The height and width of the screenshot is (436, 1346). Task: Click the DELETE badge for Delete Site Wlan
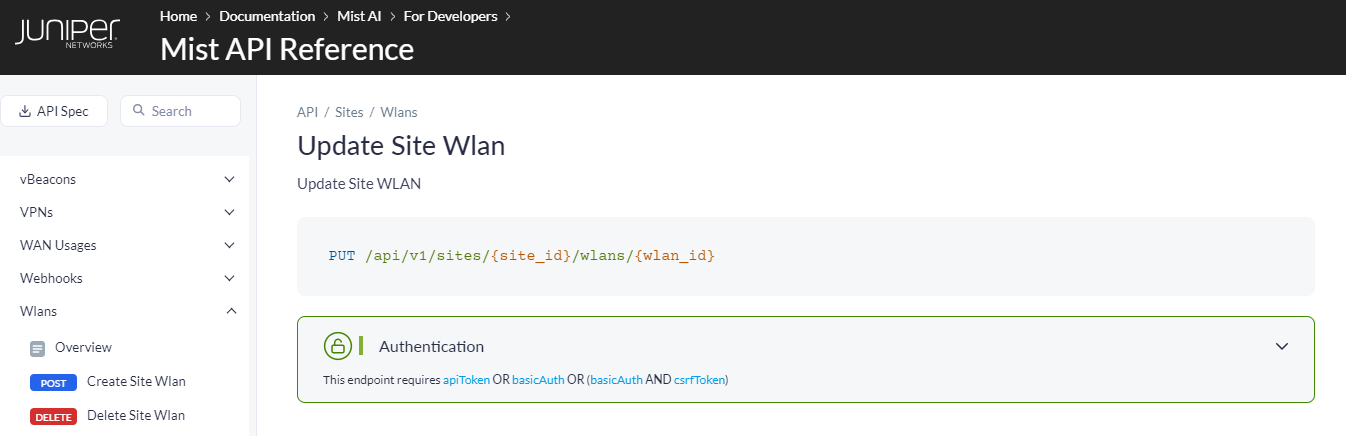pos(52,416)
